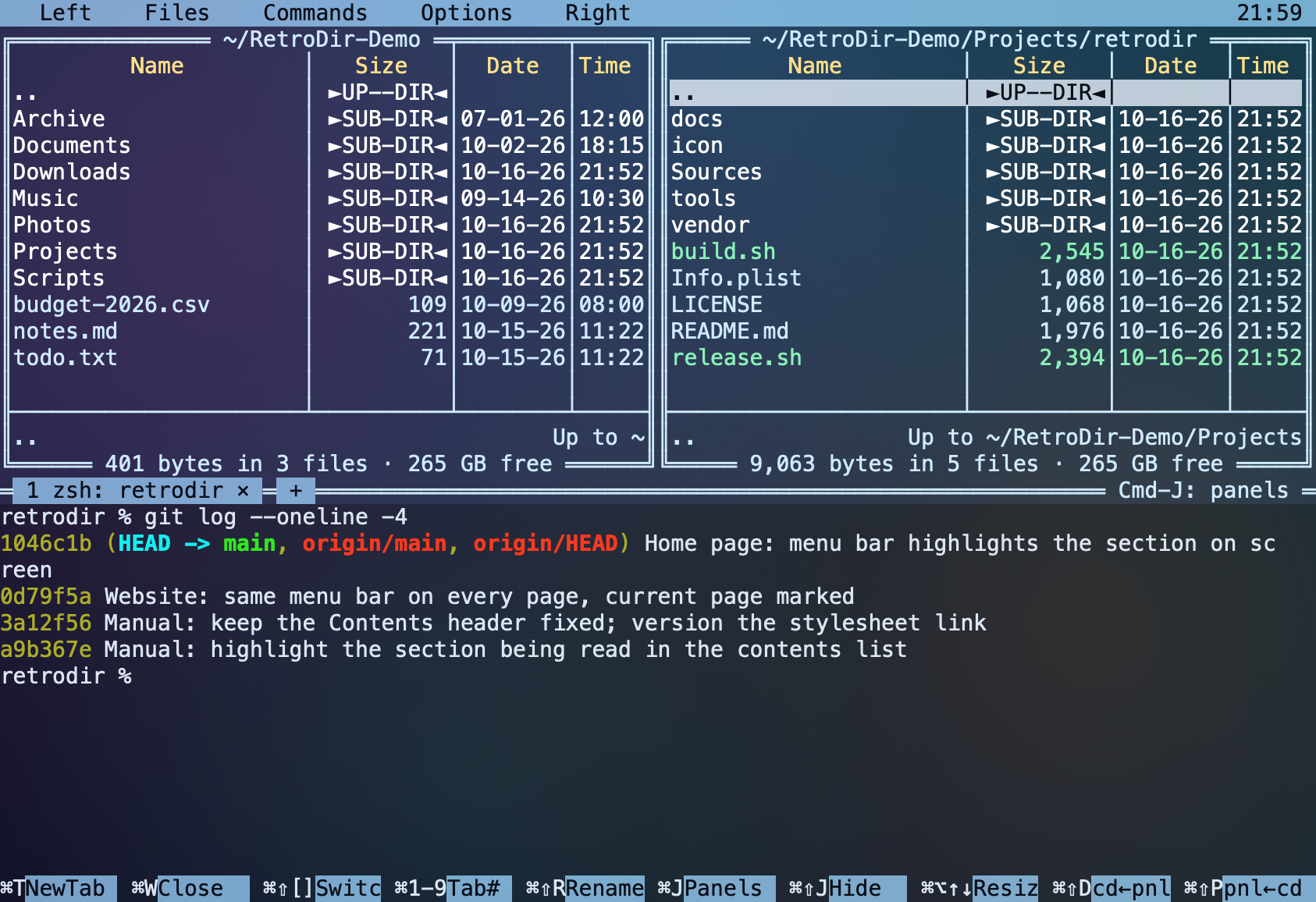Select release.sh script

tap(987, 357)
